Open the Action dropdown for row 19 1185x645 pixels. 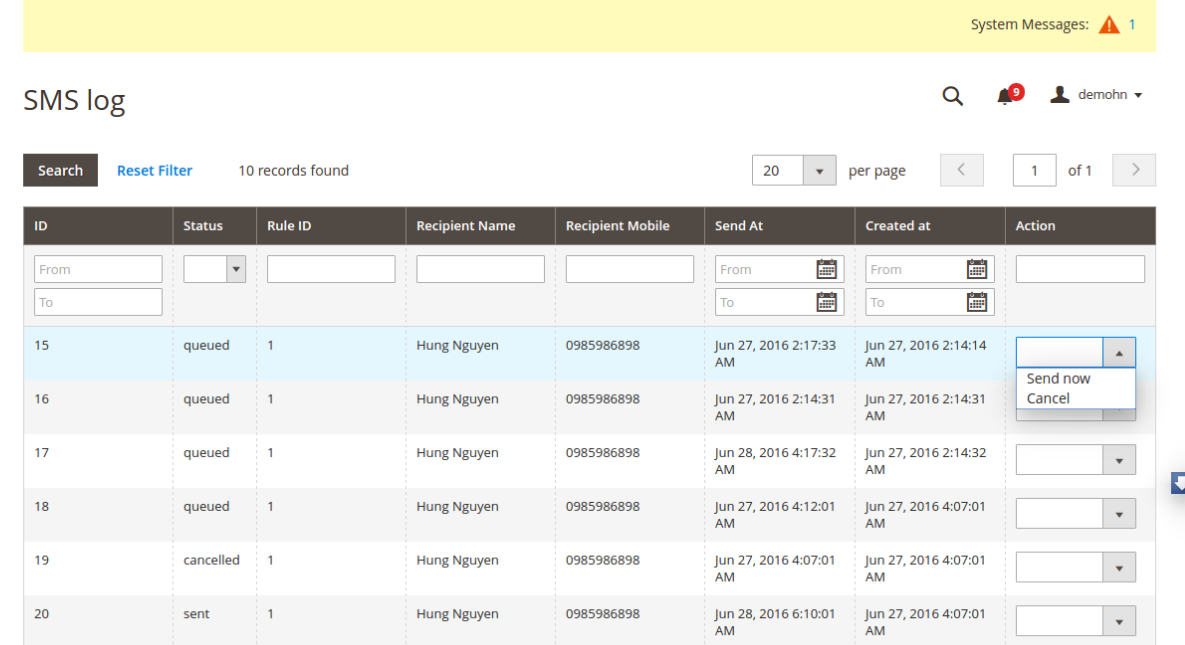coord(1075,567)
